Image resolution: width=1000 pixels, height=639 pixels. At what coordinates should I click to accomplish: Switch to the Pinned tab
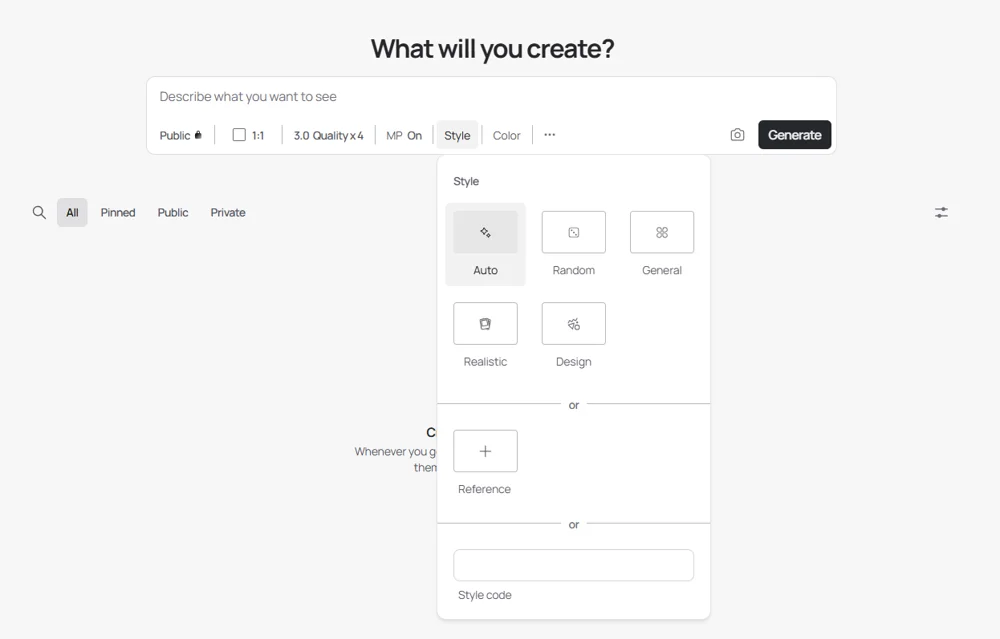click(x=118, y=212)
